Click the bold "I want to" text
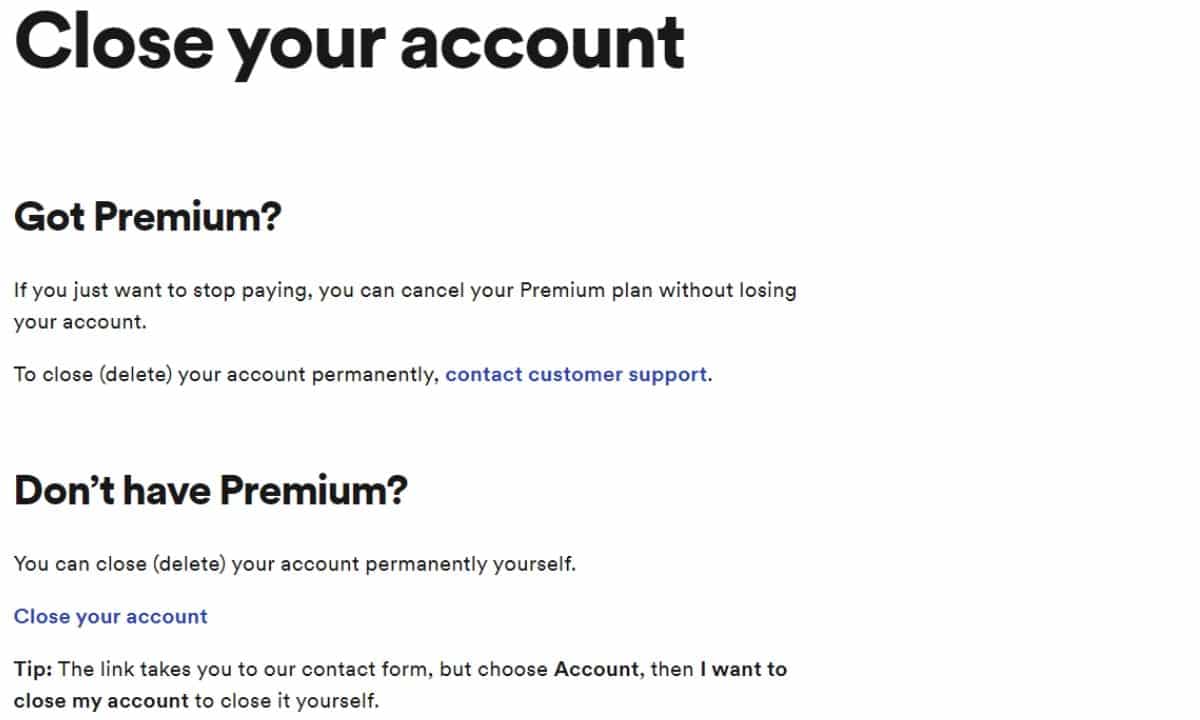1200x720 pixels. click(743, 668)
